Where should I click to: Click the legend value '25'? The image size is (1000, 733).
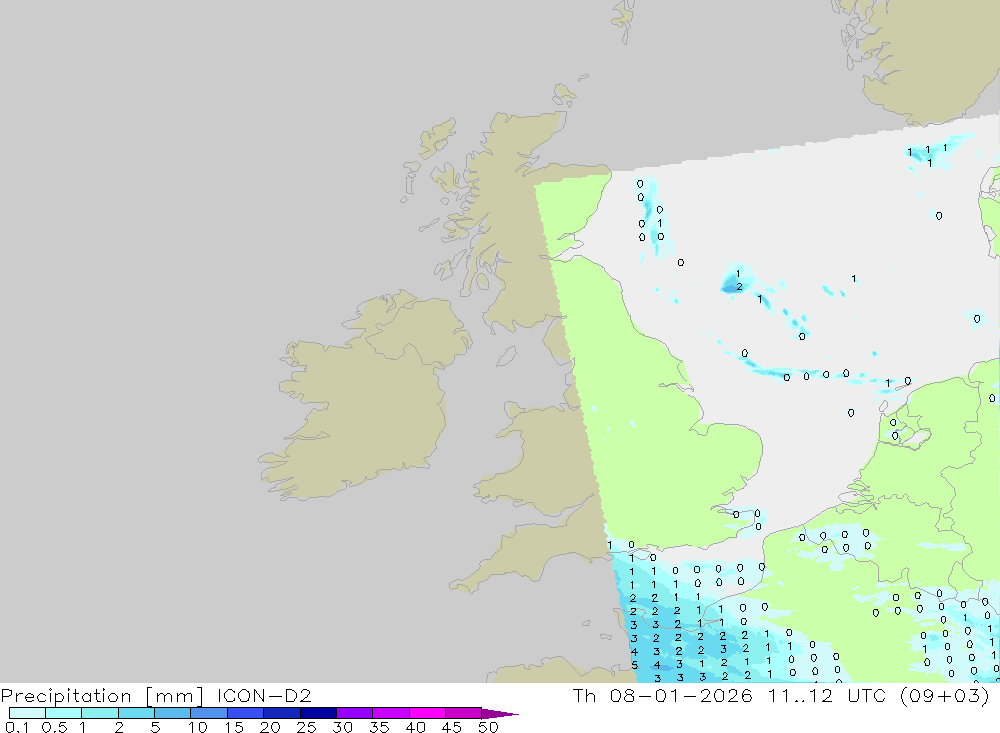coord(307,727)
